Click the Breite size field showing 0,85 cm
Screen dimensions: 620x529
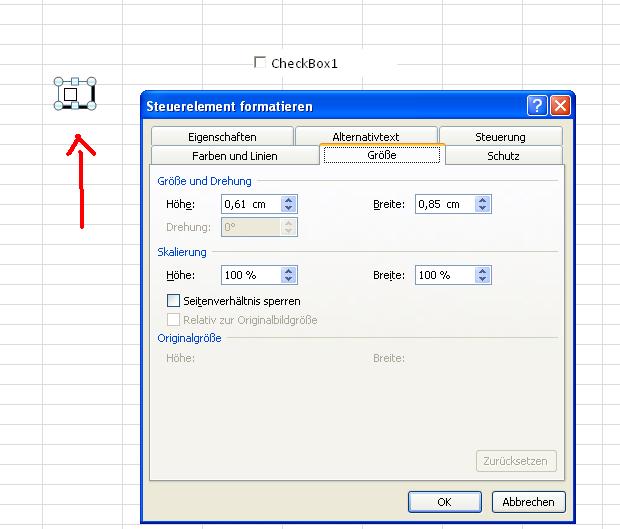tap(445, 204)
